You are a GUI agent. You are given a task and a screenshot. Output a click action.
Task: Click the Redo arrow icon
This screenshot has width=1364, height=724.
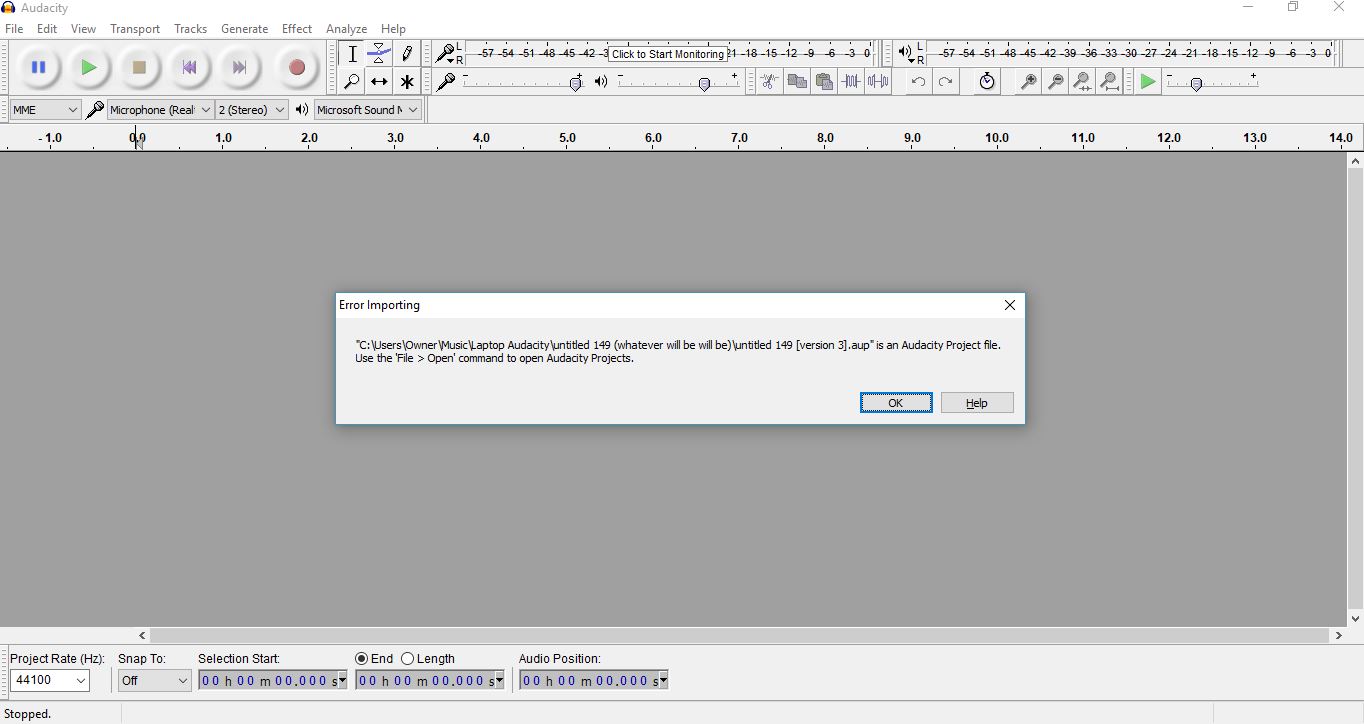click(x=945, y=82)
